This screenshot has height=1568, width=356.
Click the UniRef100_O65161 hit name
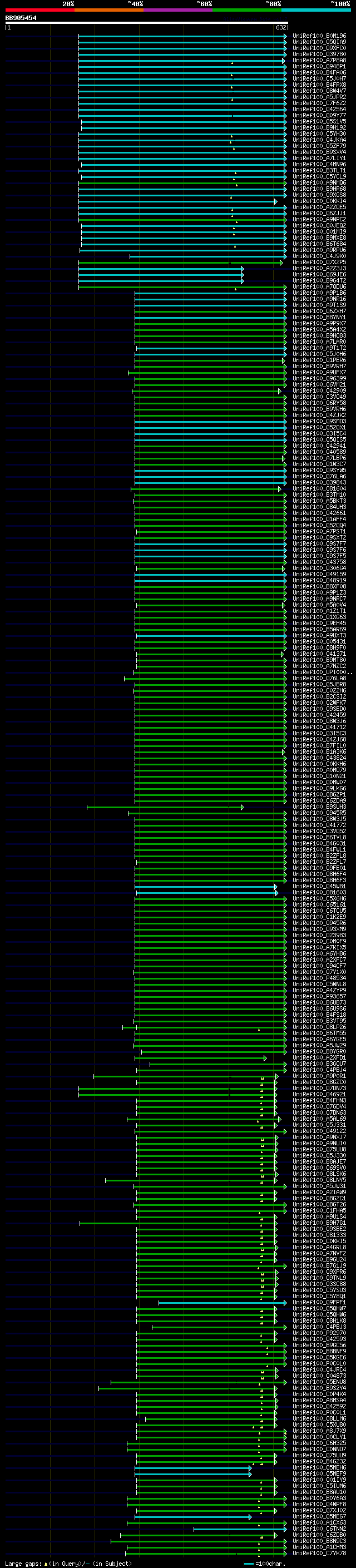pos(319,904)
